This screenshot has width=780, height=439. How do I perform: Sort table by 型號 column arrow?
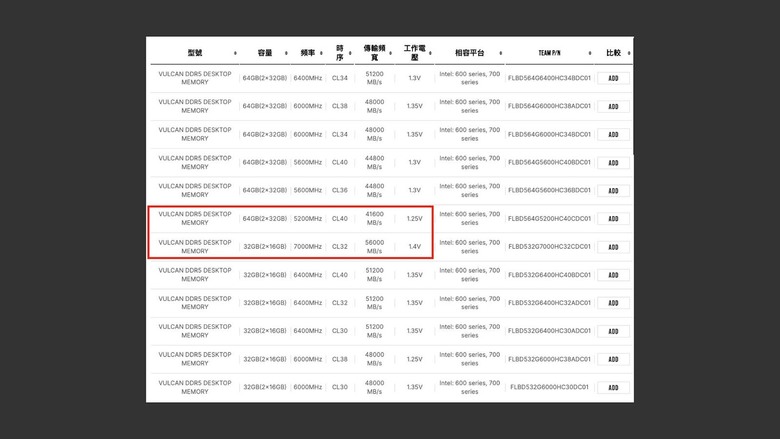point(235,53)
